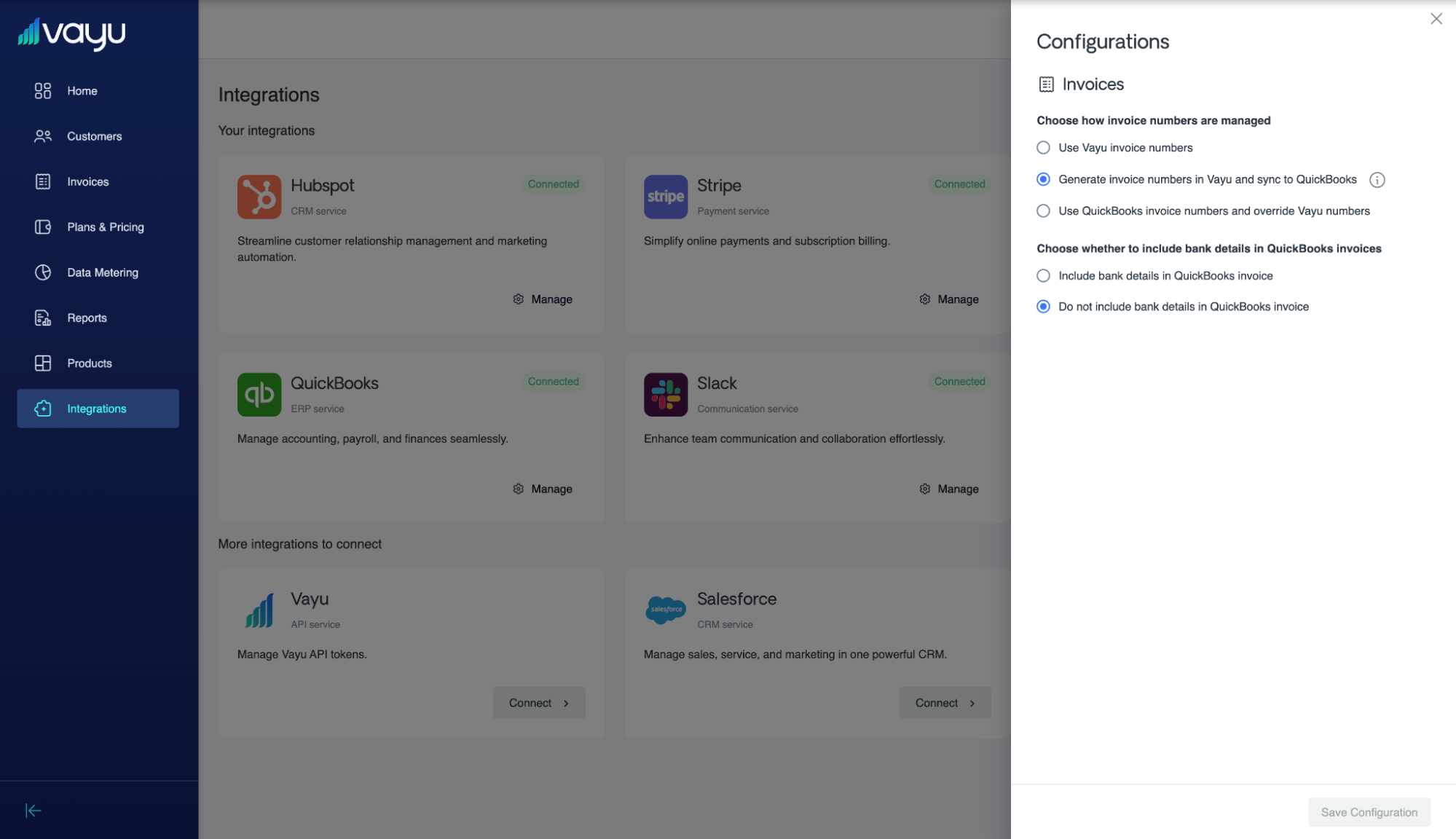Open Invoices in the sidebar menu

tap(87, 182)
